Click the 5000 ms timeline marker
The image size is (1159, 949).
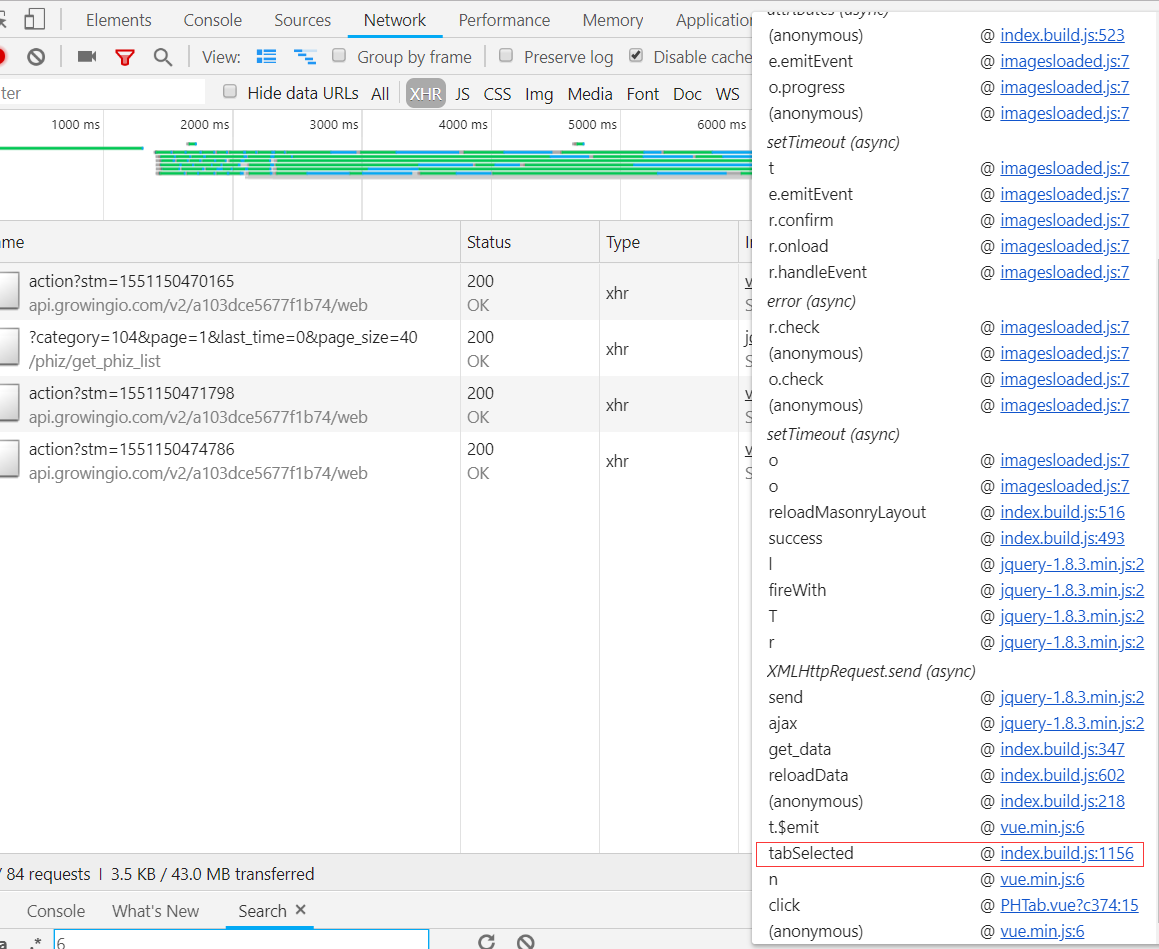click(x=592, y=124)
